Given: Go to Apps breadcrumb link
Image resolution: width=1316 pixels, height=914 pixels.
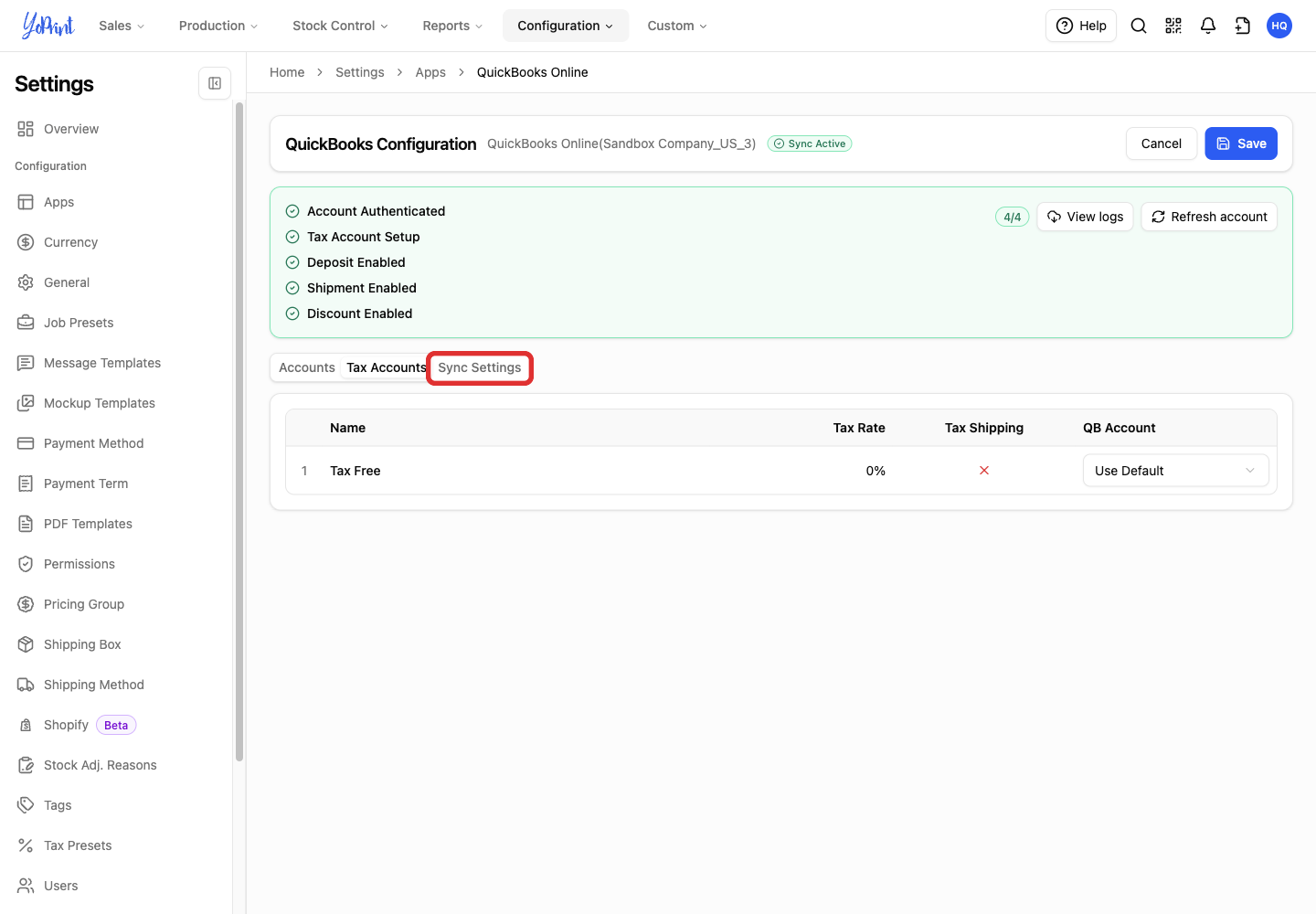Looking at the screenshot, I should [430, 72].
